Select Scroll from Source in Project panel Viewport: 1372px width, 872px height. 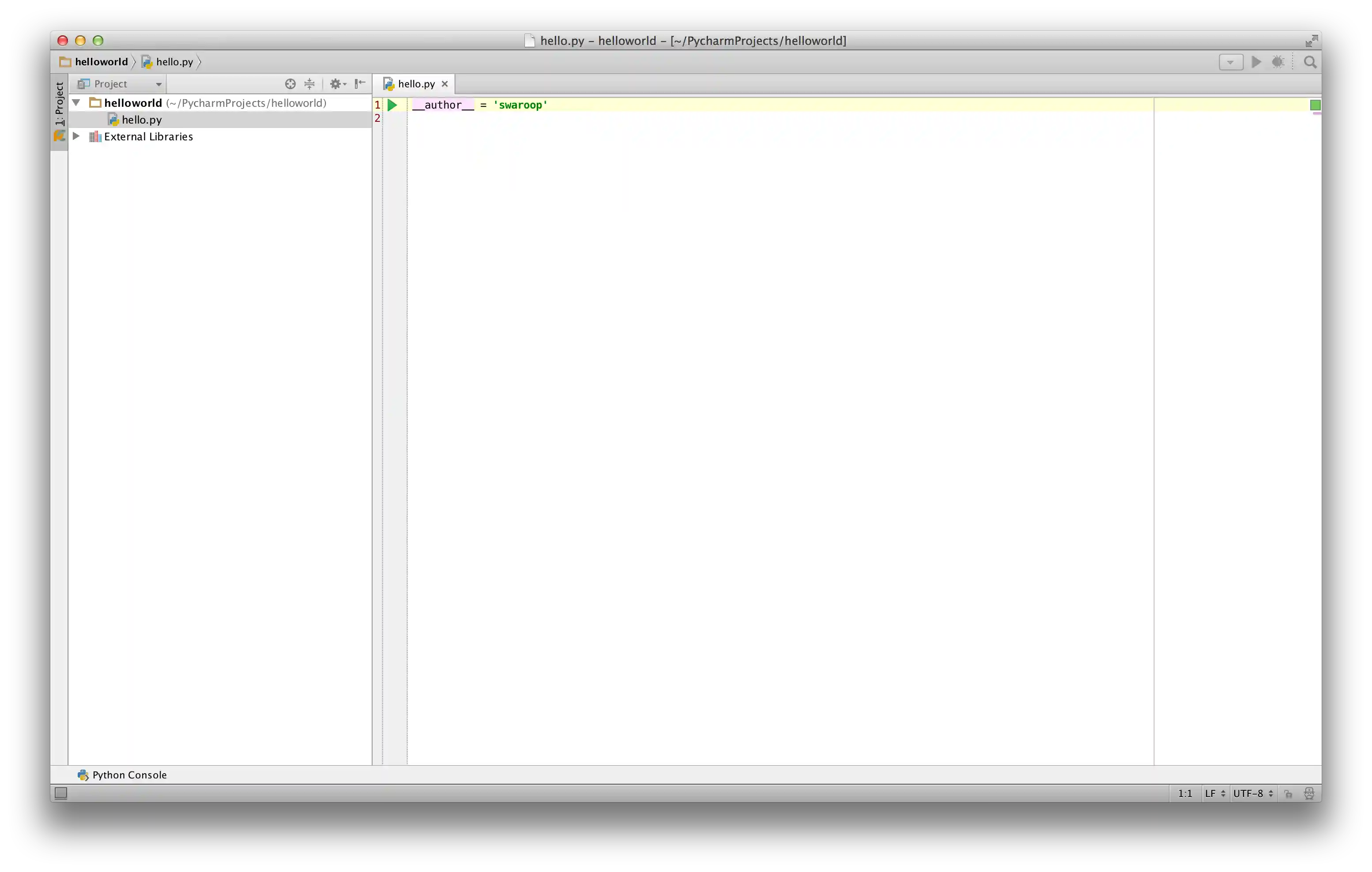290,84
